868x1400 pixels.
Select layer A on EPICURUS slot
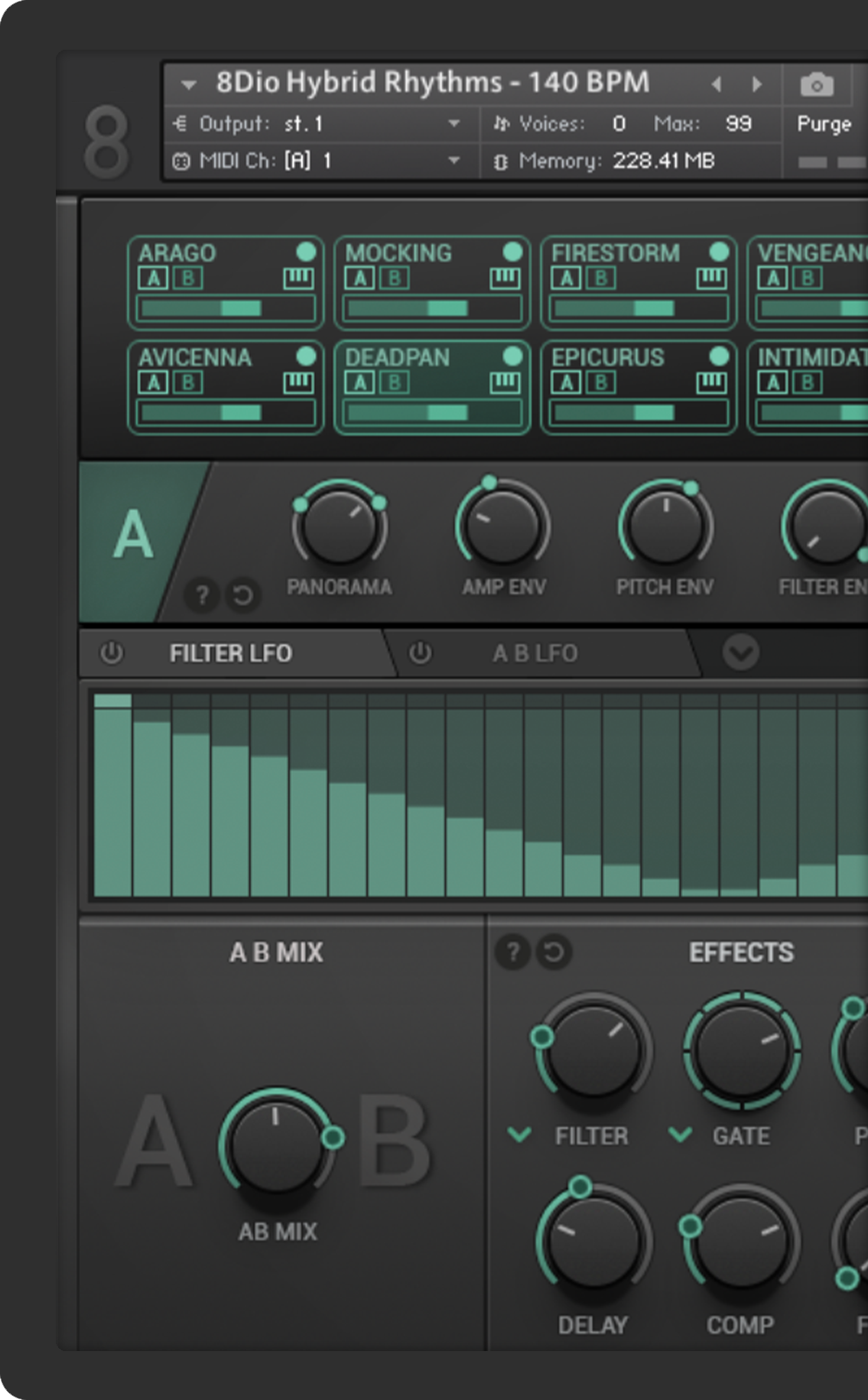[566, 382]
